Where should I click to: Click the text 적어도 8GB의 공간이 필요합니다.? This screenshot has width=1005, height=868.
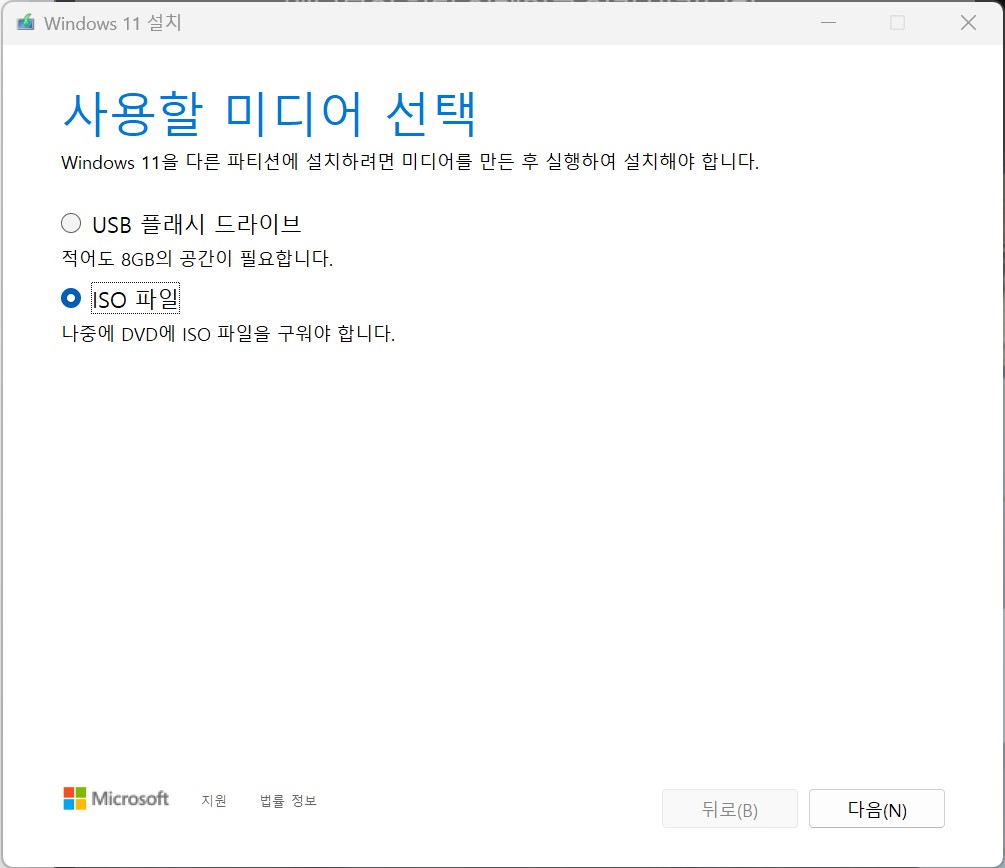[197, 259]
